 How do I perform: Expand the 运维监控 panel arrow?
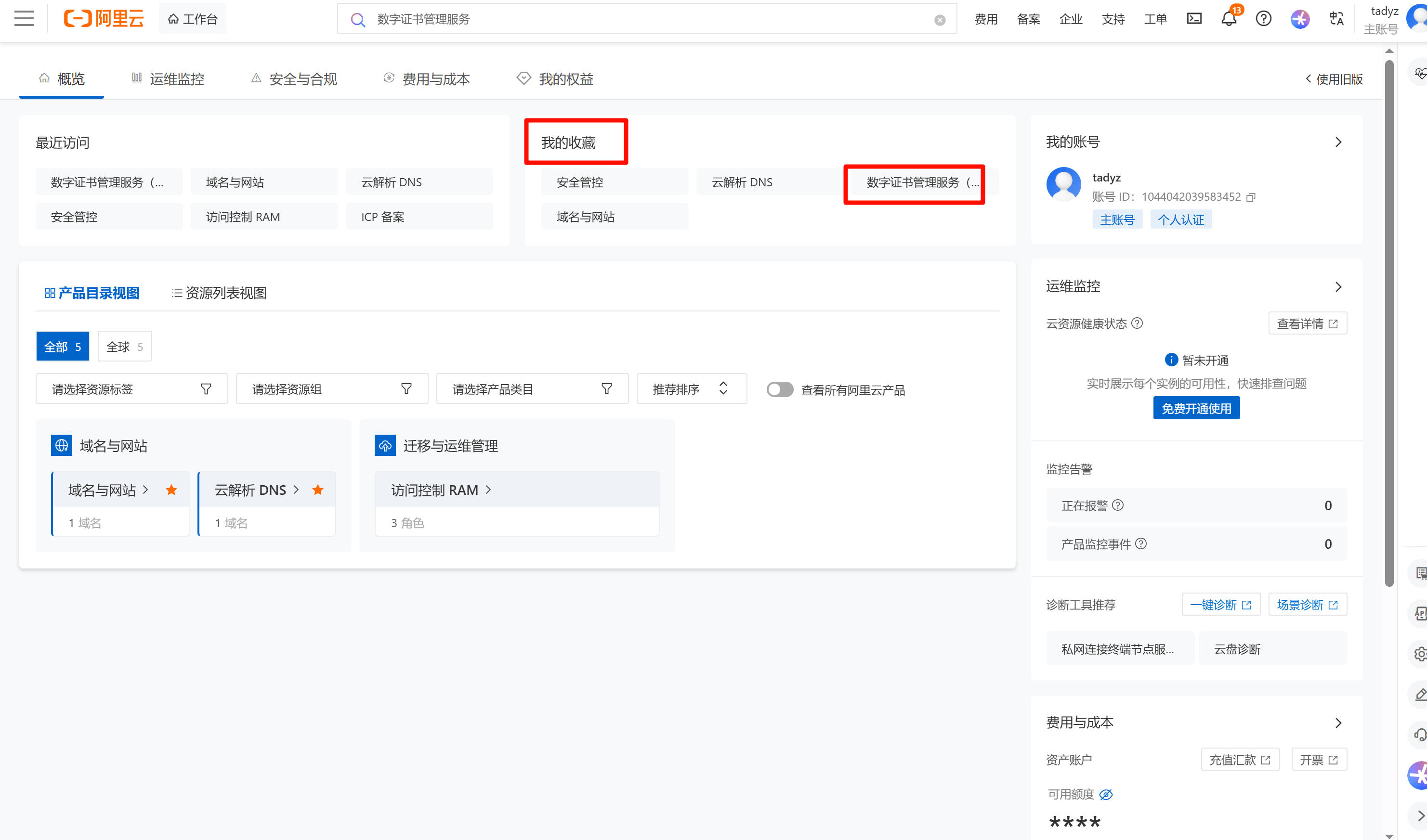1339,286
